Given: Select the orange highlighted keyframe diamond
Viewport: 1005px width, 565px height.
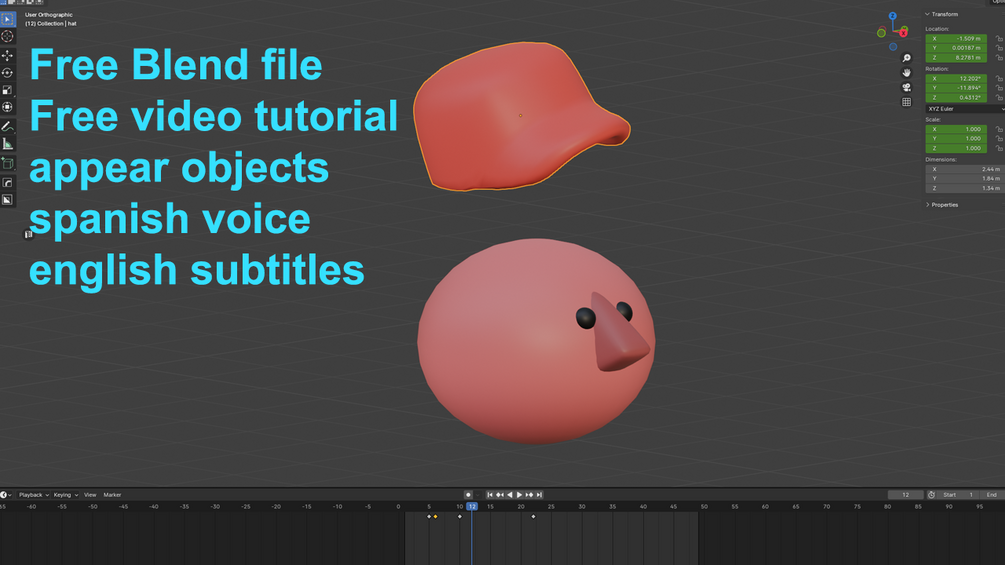Looking at the screenshot, I should point(436,516).
